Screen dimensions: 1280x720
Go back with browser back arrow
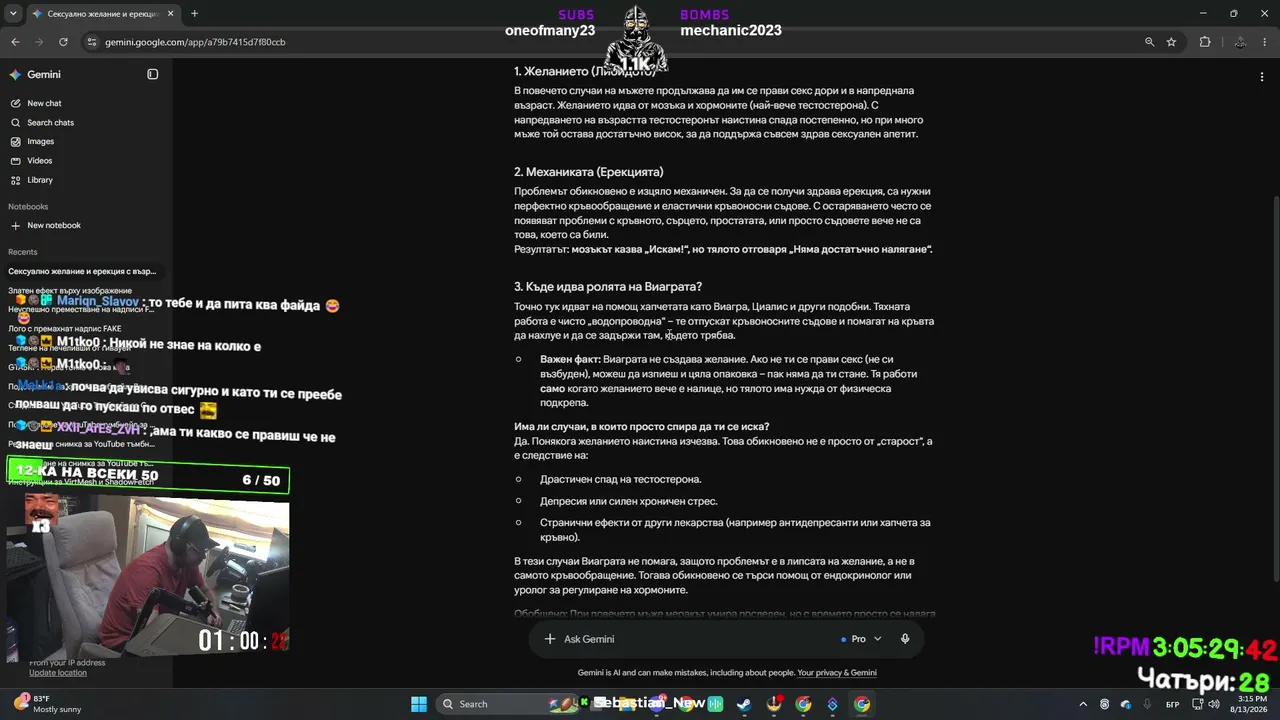(x=15, y=42)
